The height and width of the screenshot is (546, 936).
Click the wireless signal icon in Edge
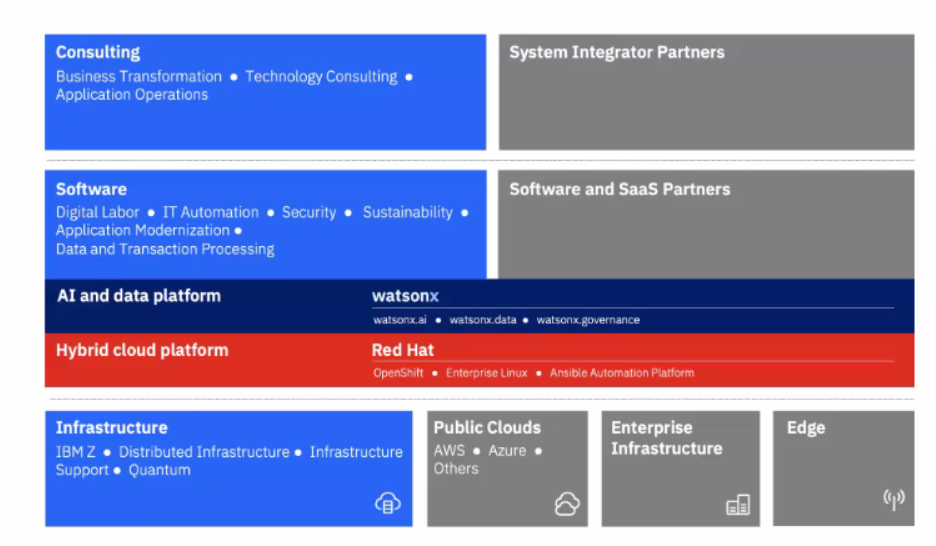pos(893,499)
